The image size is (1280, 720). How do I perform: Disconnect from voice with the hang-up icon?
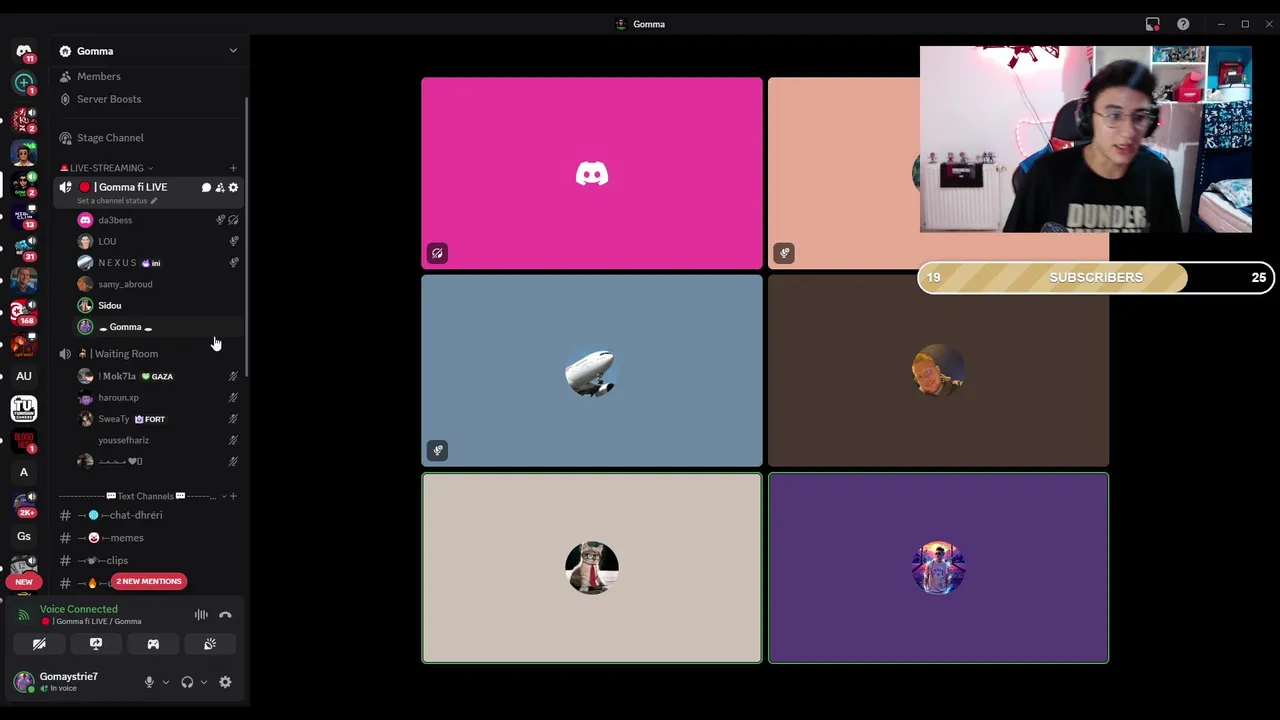[x=225, y=615]
